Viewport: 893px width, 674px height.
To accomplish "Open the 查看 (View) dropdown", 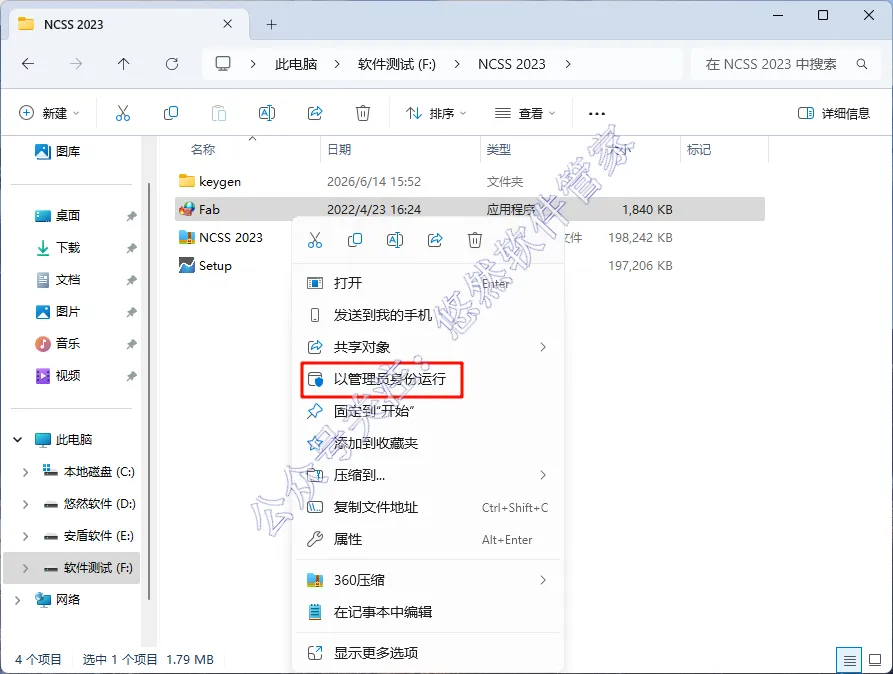I will tap(525, 113).
